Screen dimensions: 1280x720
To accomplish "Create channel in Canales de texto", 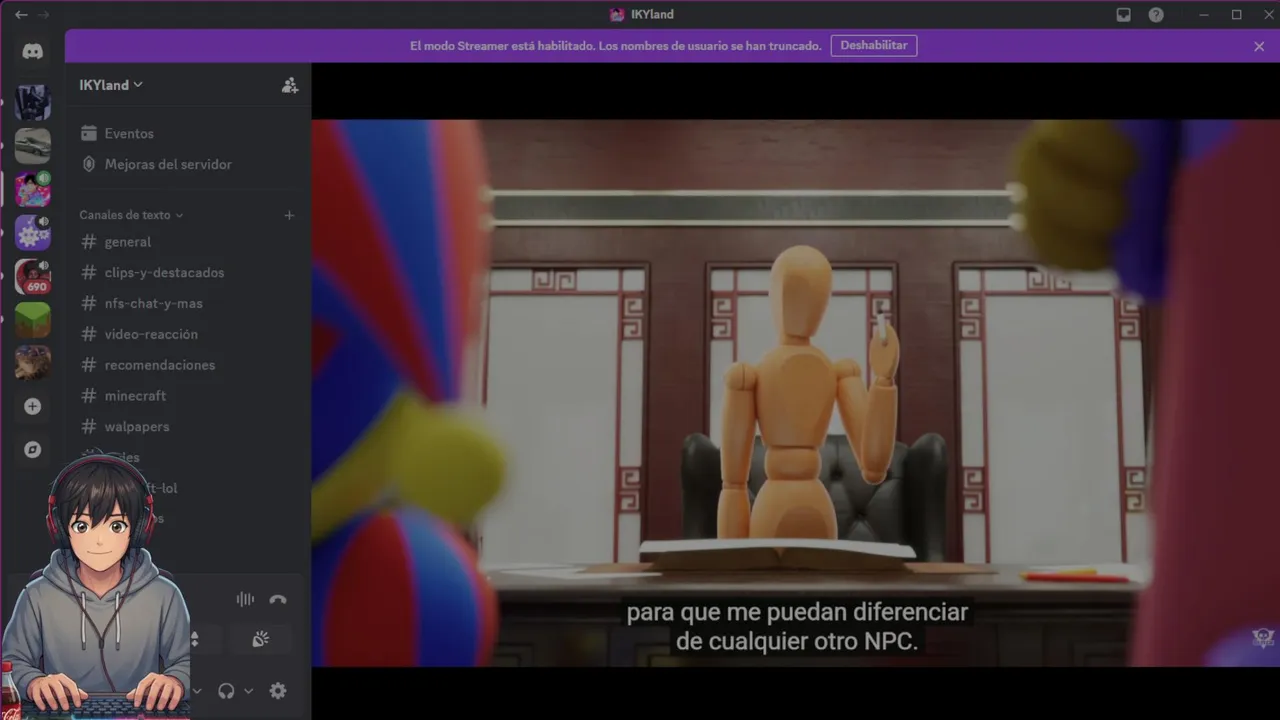I will tap(289, 215).
